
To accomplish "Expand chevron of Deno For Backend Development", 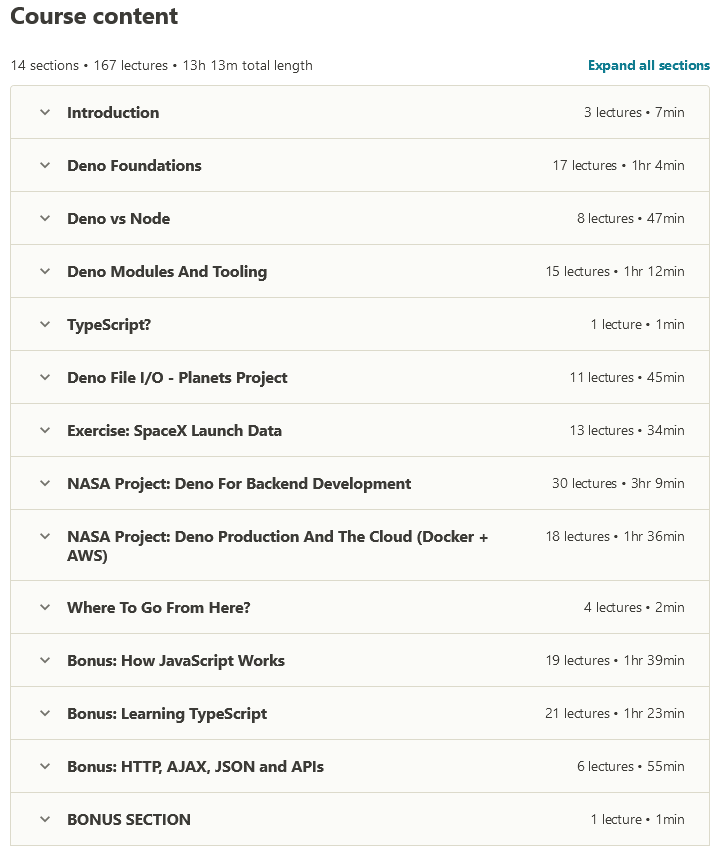I will [45, 484].
